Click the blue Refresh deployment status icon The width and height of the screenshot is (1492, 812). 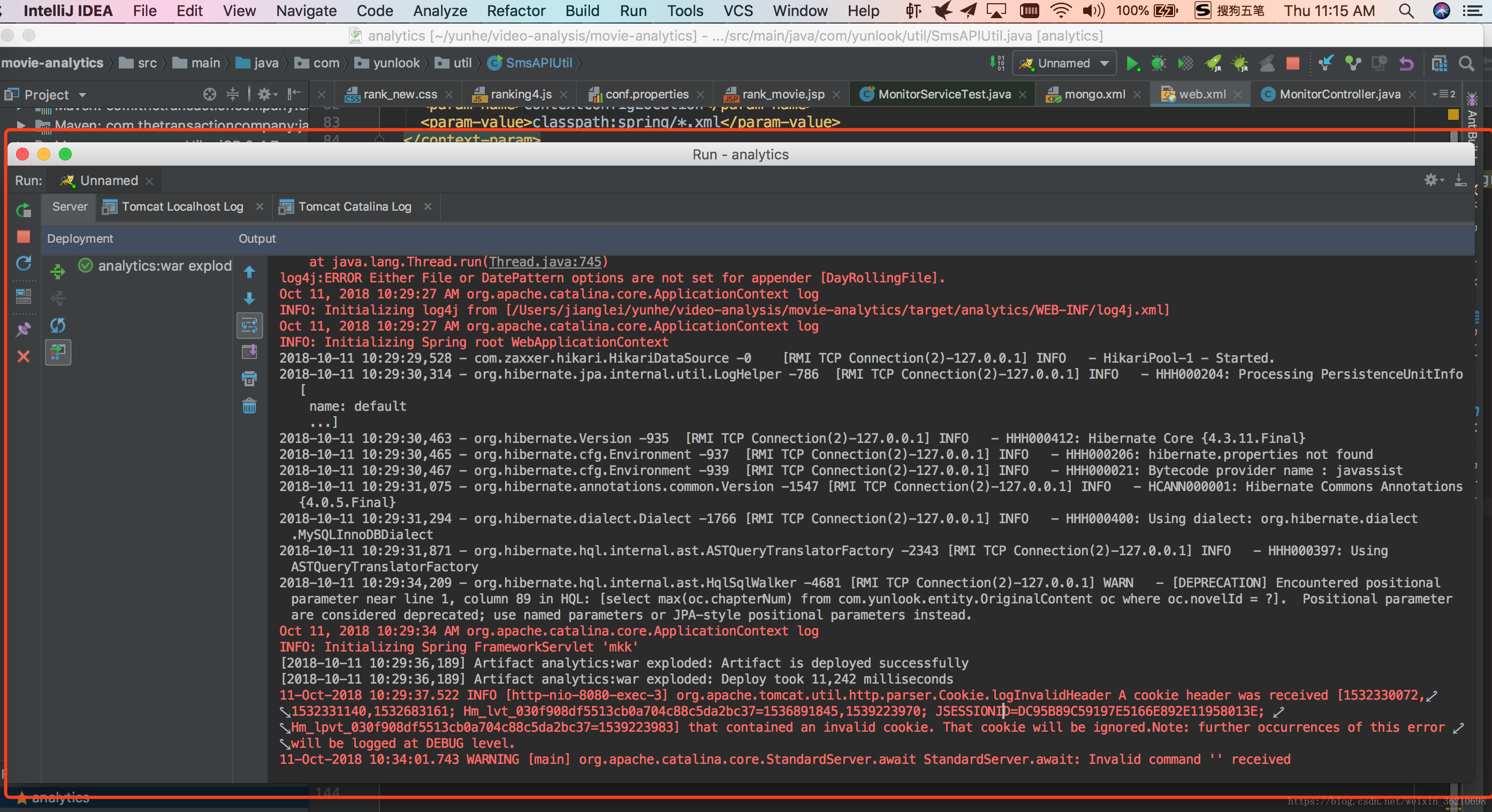[58, 325]
